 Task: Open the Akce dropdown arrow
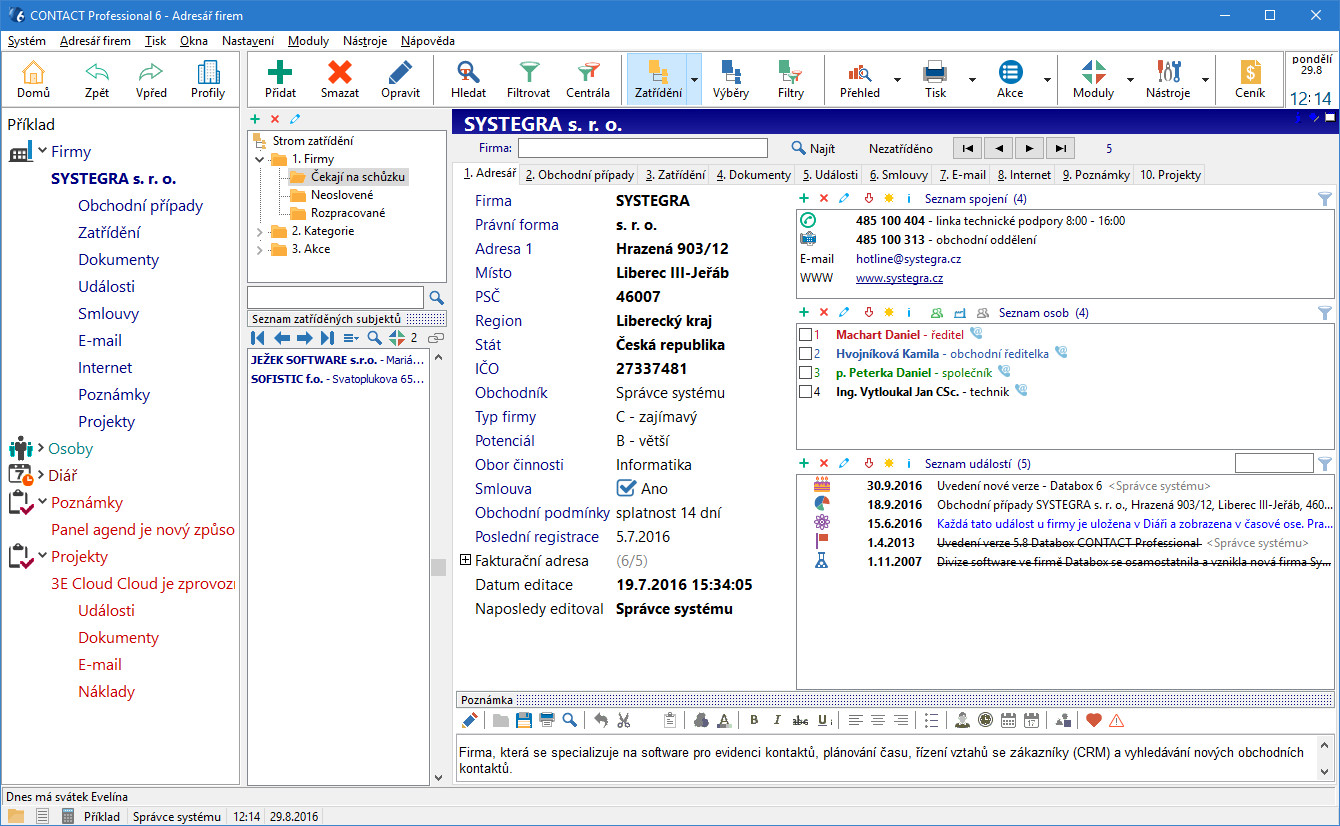click(1048, 80)
